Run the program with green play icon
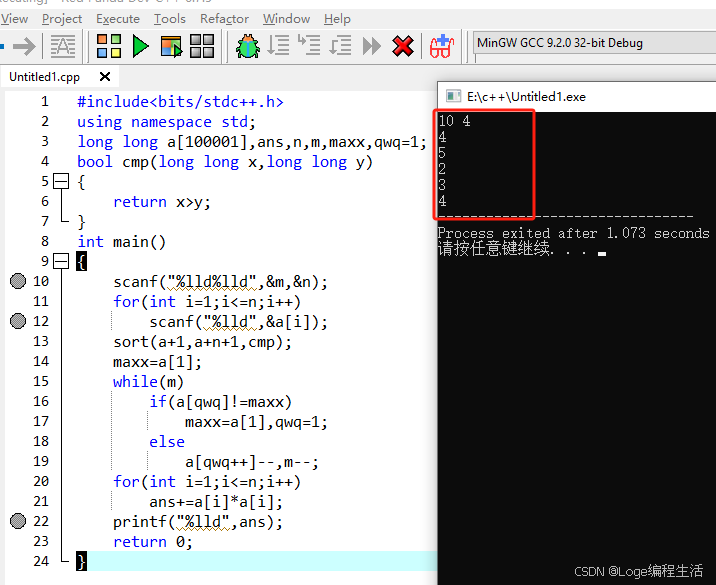This screenshot has width=716, height=585. [x=141, y=46]
